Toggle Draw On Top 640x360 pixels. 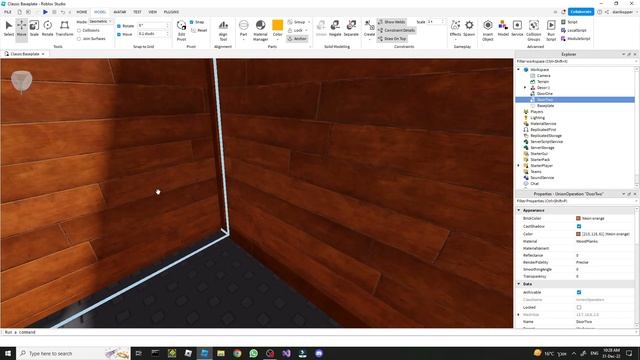click(392, 38)
